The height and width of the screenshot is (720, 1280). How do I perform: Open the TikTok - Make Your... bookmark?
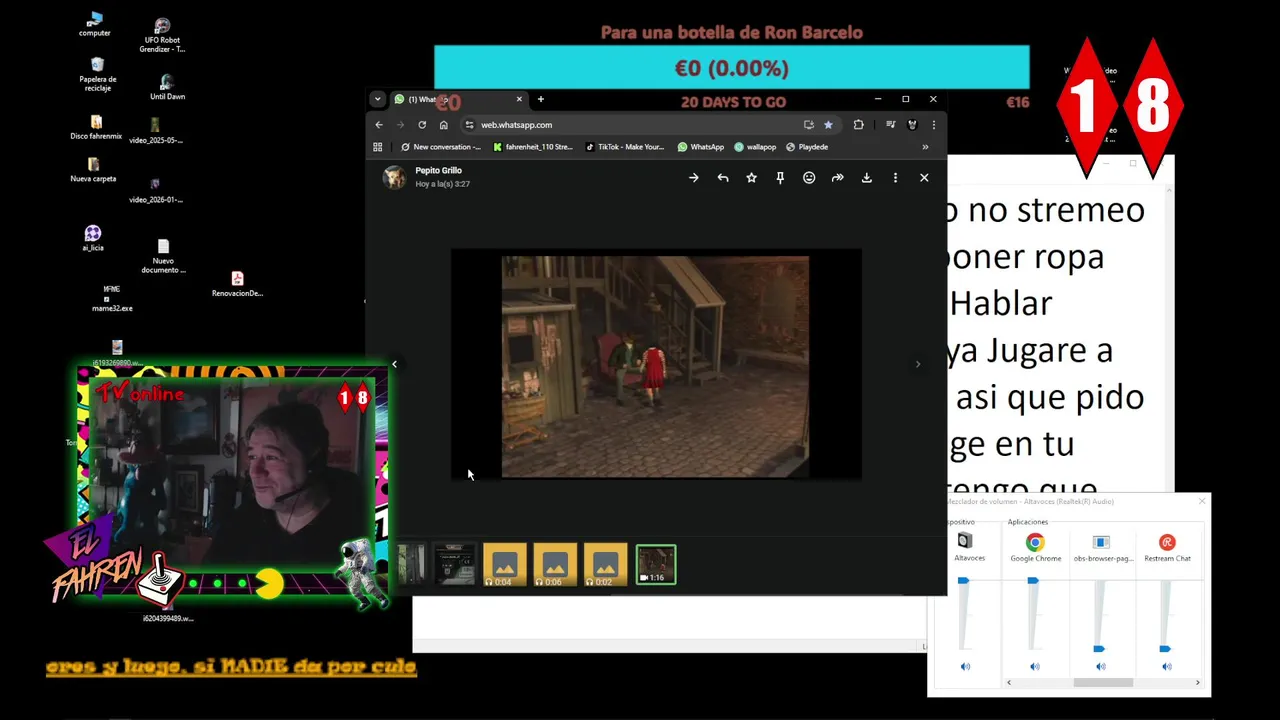[x=625, y=147]
